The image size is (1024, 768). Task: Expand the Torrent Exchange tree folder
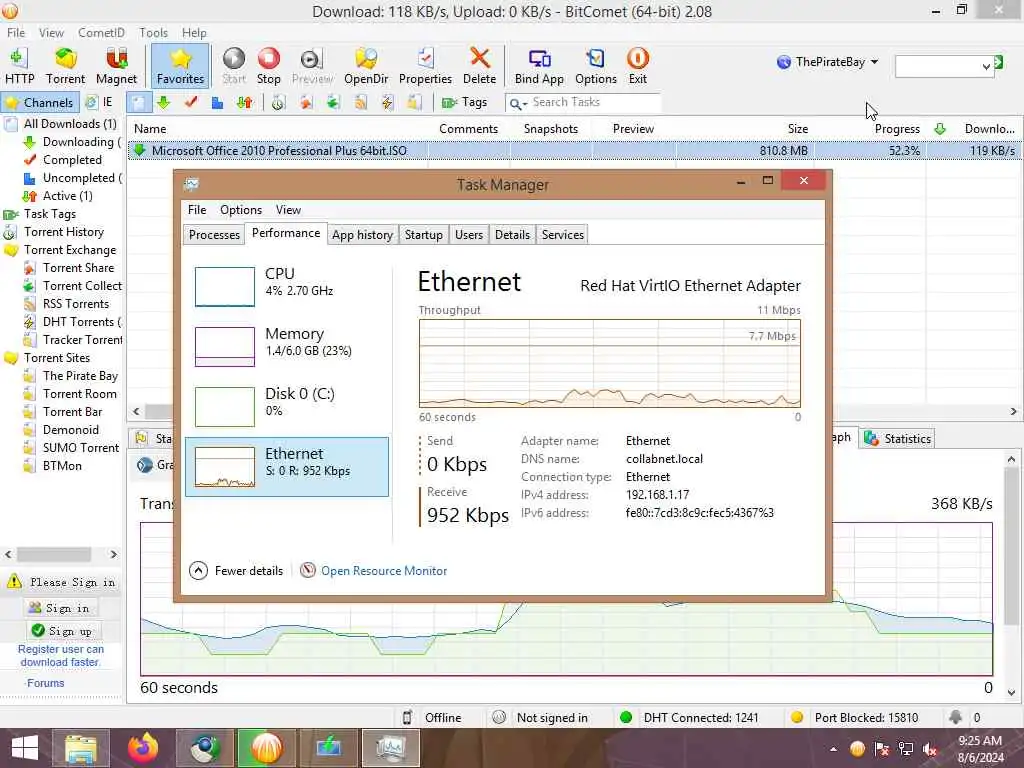(x=11, y=250)
